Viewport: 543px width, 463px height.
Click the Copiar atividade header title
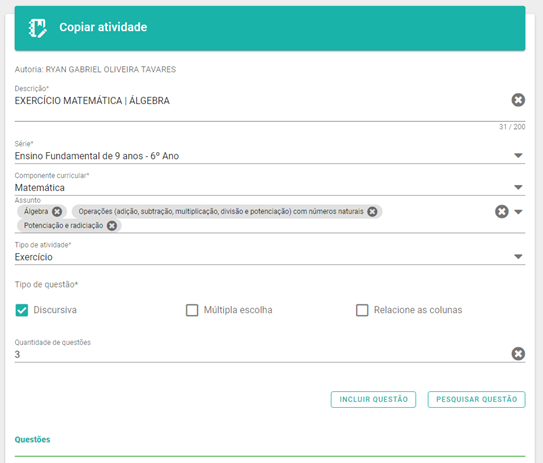tap(103, 27)
